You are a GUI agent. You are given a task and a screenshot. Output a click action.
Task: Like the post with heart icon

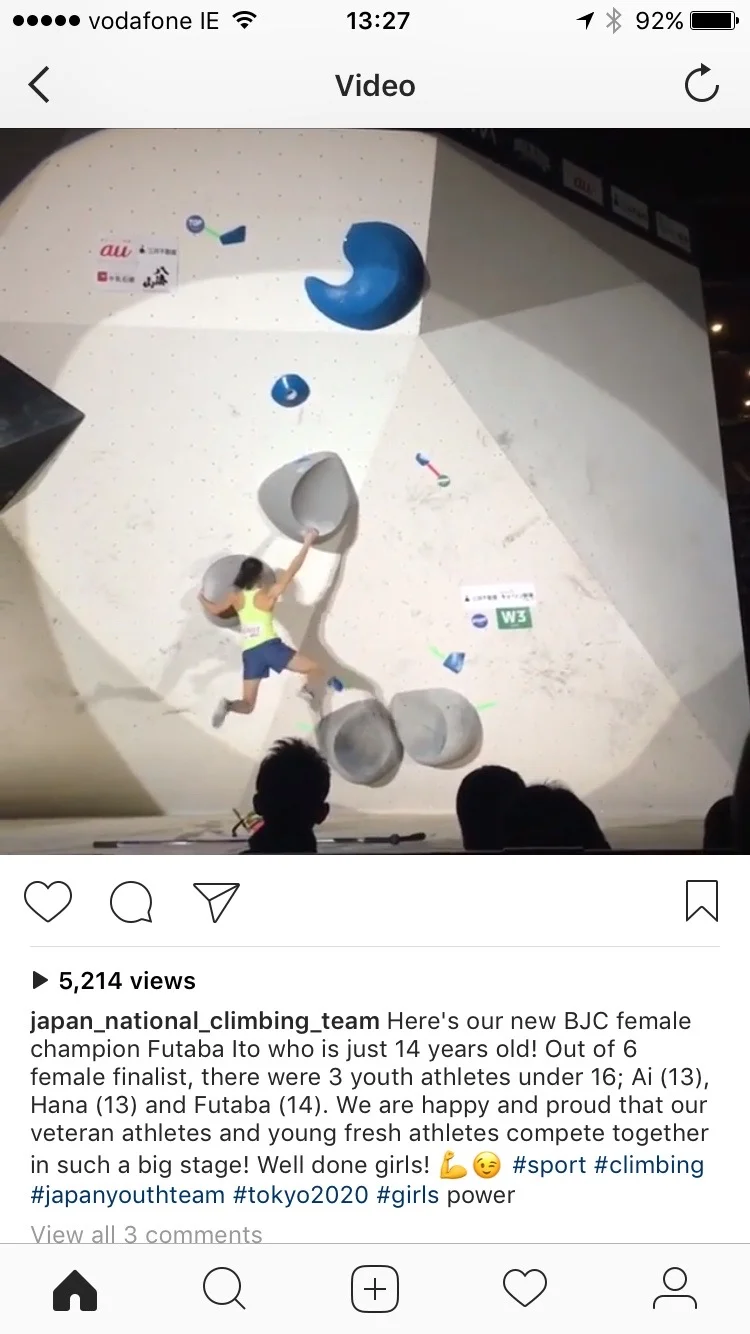(x=48, y=902)
